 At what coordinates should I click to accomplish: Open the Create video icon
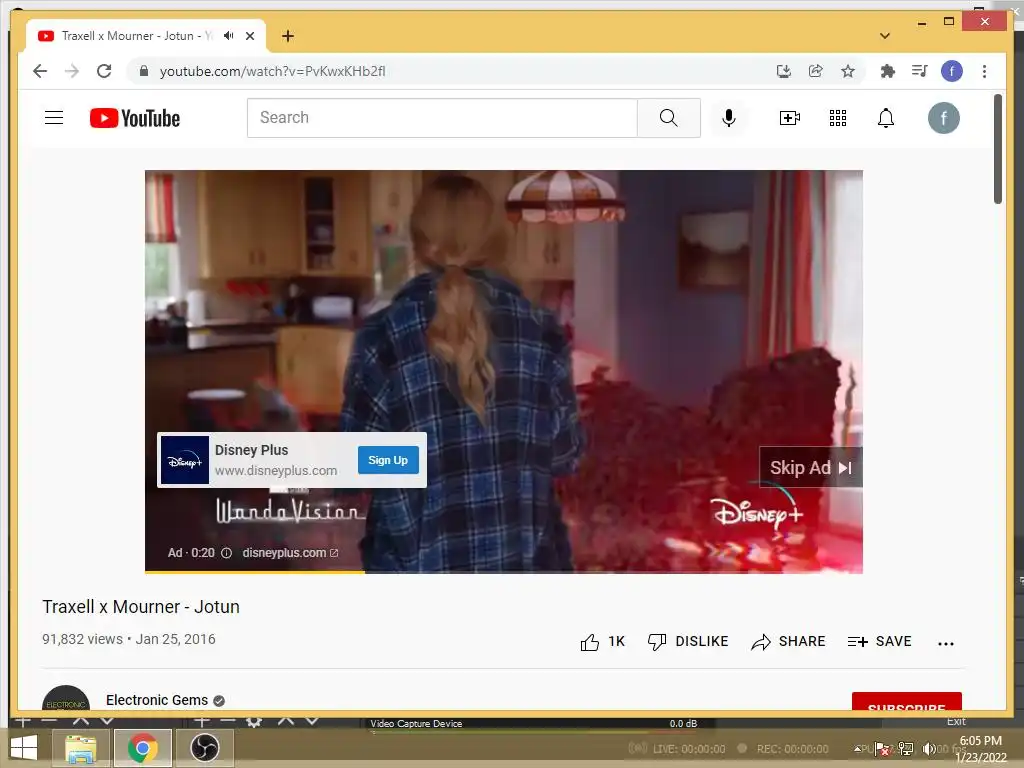tap(790, 118)
